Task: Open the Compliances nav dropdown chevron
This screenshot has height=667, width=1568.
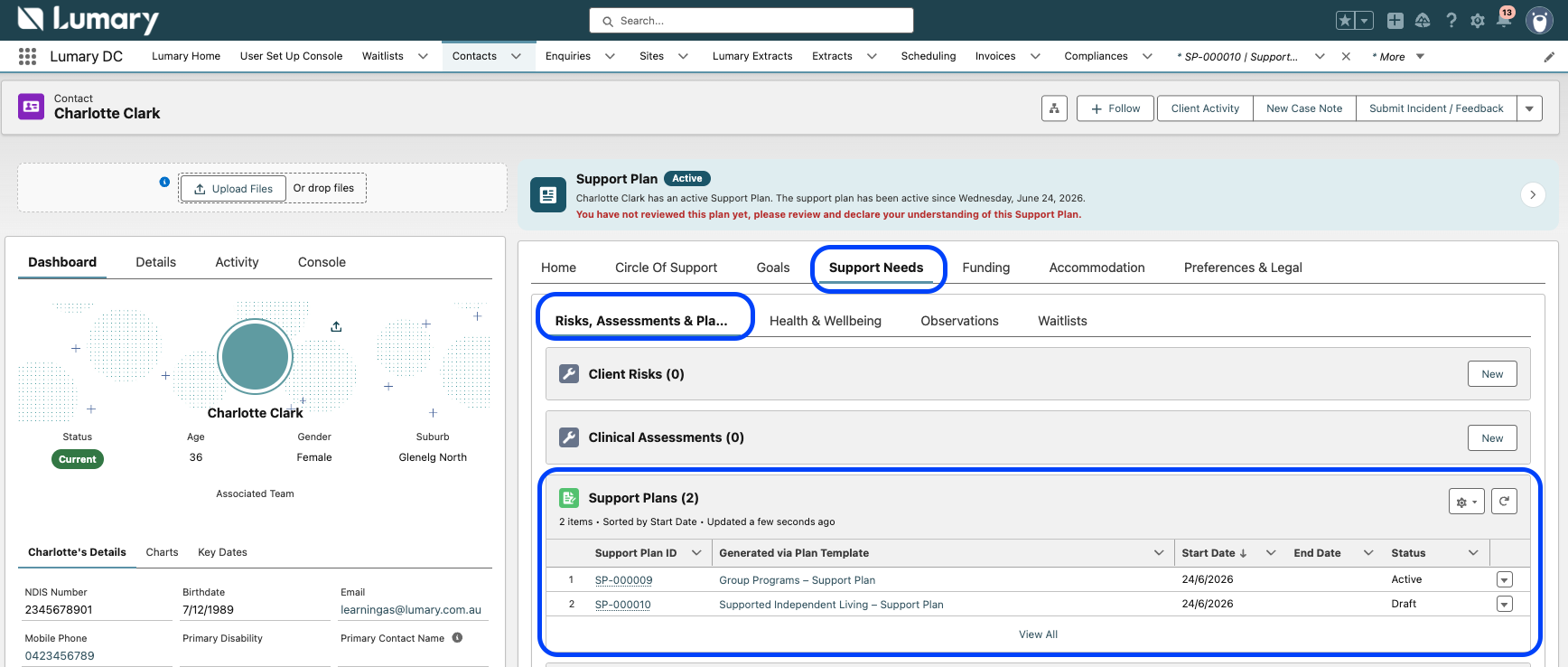Action: pos(1147,56)
